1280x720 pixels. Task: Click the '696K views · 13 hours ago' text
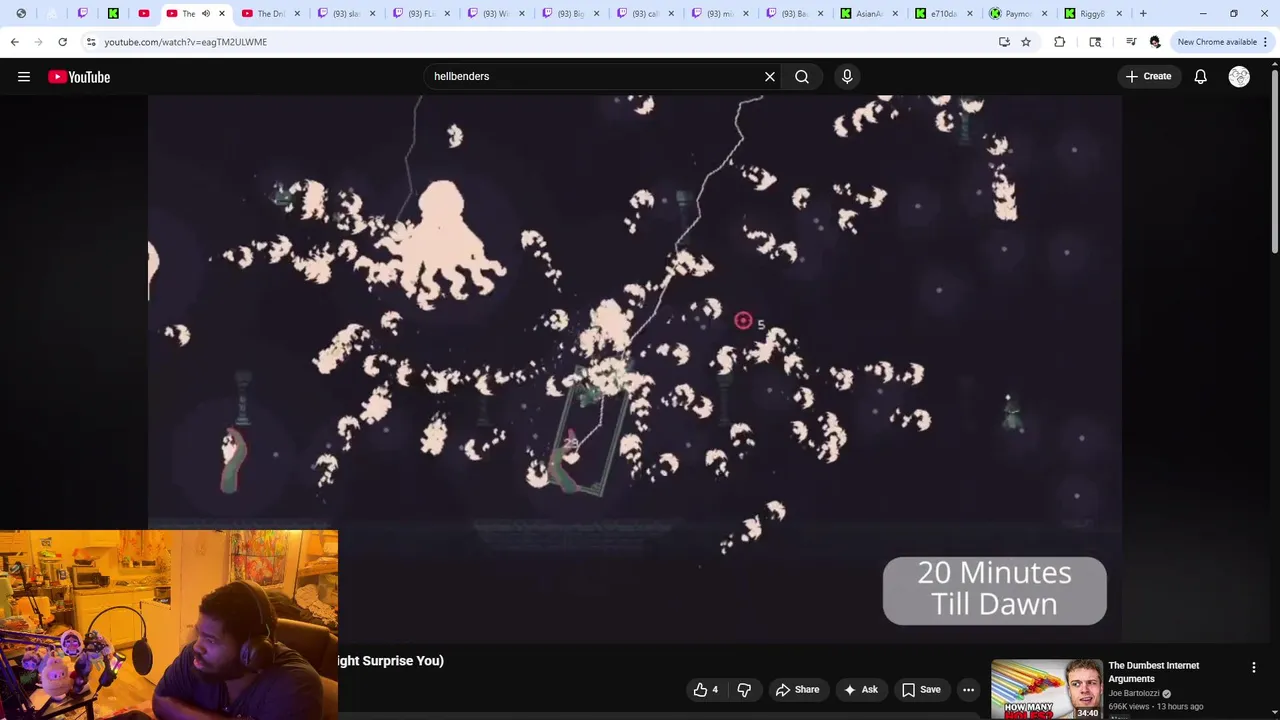[x=1155, y=707]
